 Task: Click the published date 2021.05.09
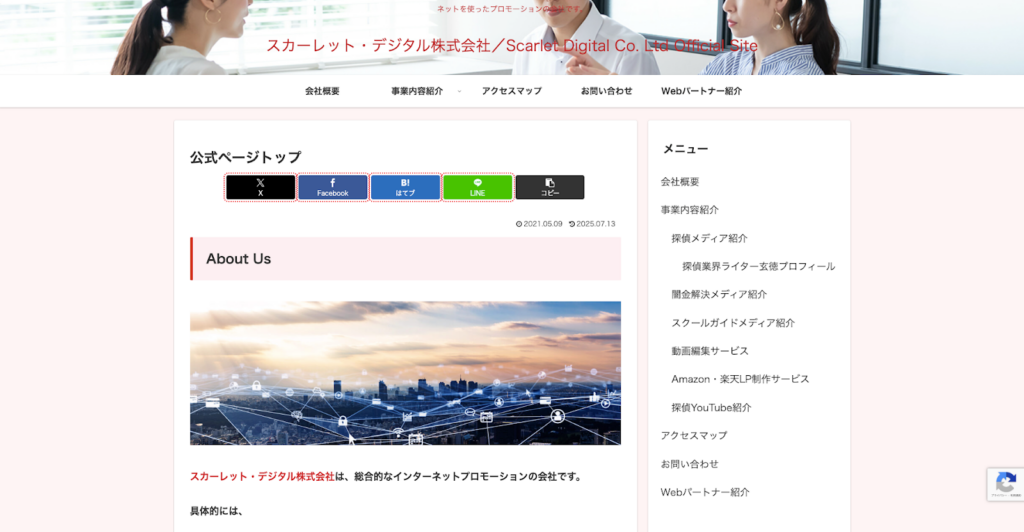click(539, 224)
